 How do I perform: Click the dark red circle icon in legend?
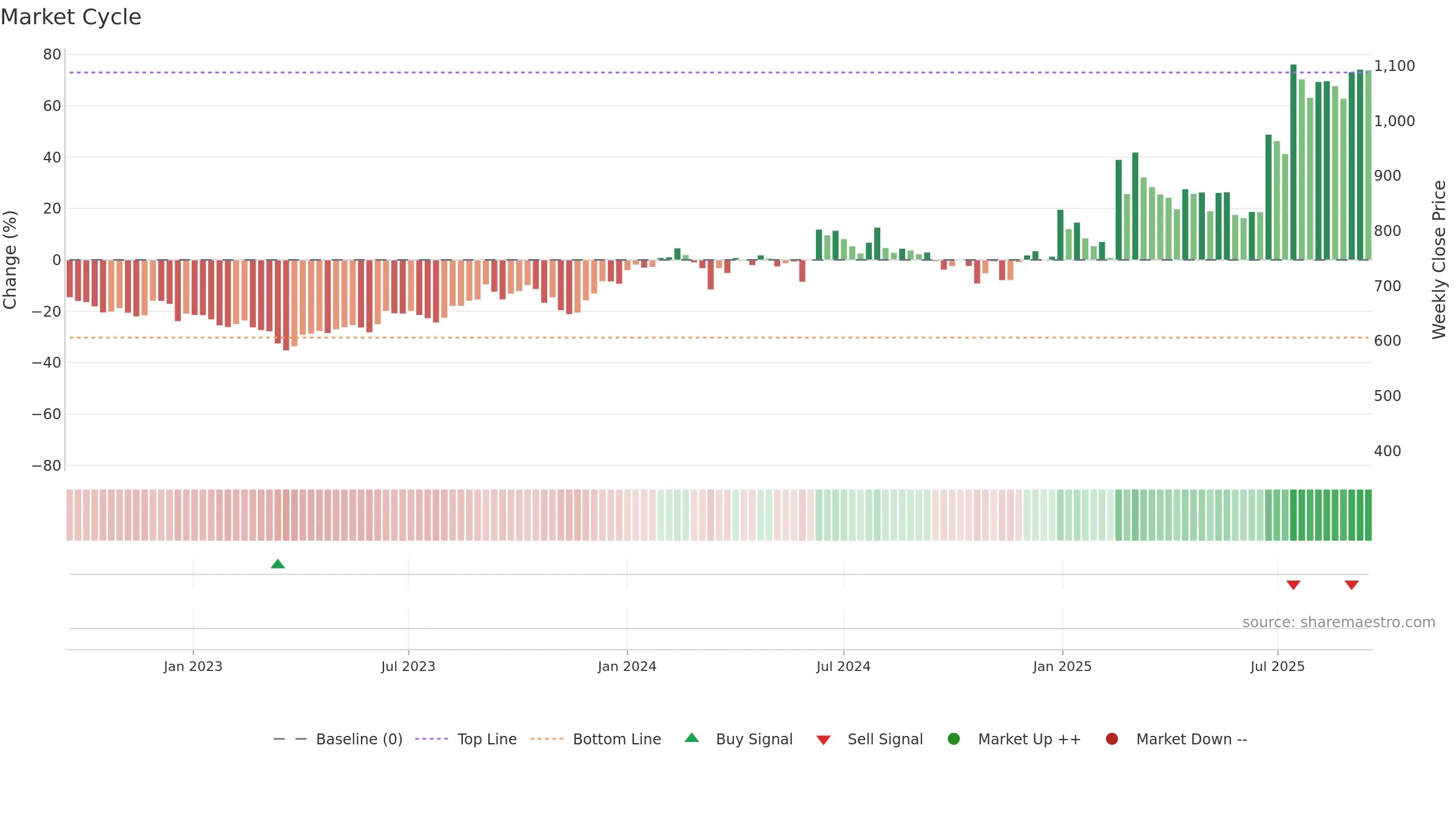click(x=1112, y=739)
